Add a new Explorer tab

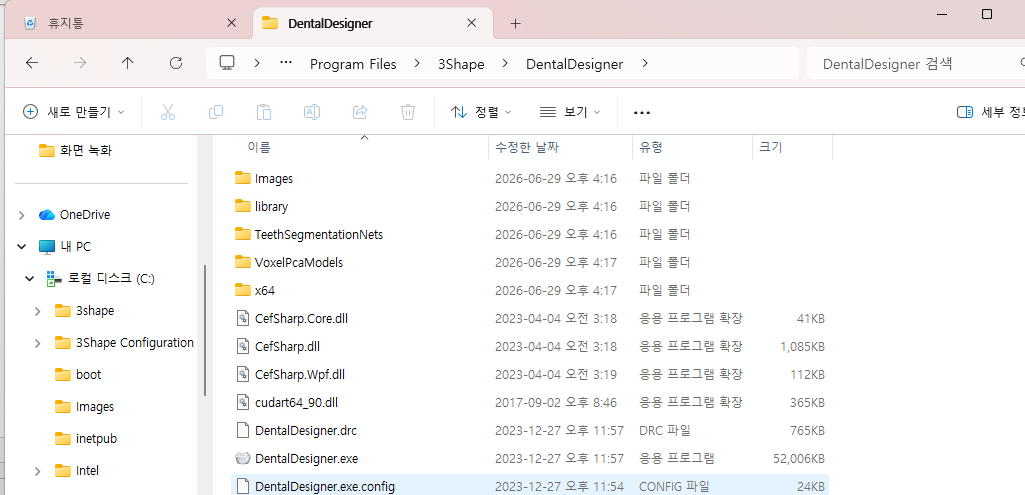pos(515,24)
